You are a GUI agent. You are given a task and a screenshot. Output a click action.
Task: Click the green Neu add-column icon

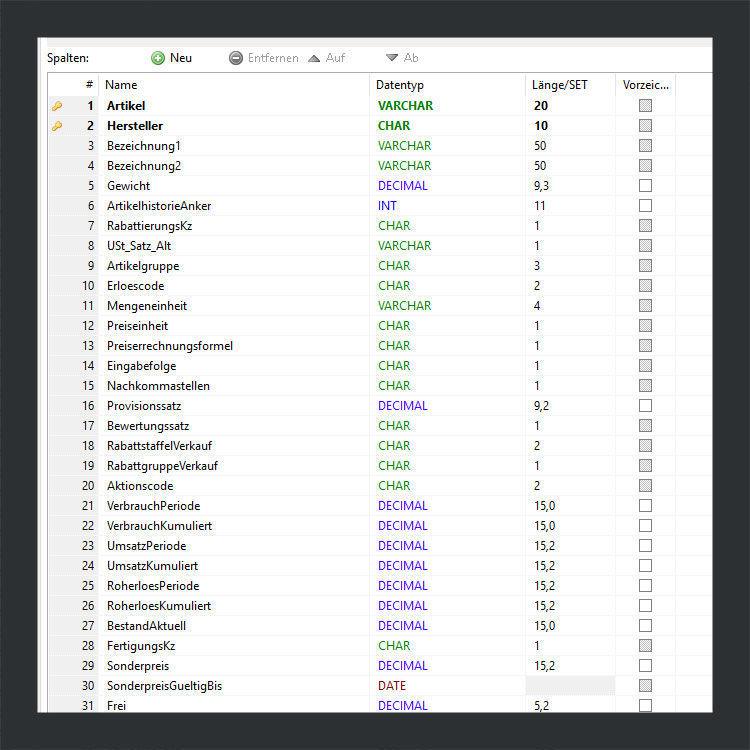pyautogui.click(x=158, y=58)
